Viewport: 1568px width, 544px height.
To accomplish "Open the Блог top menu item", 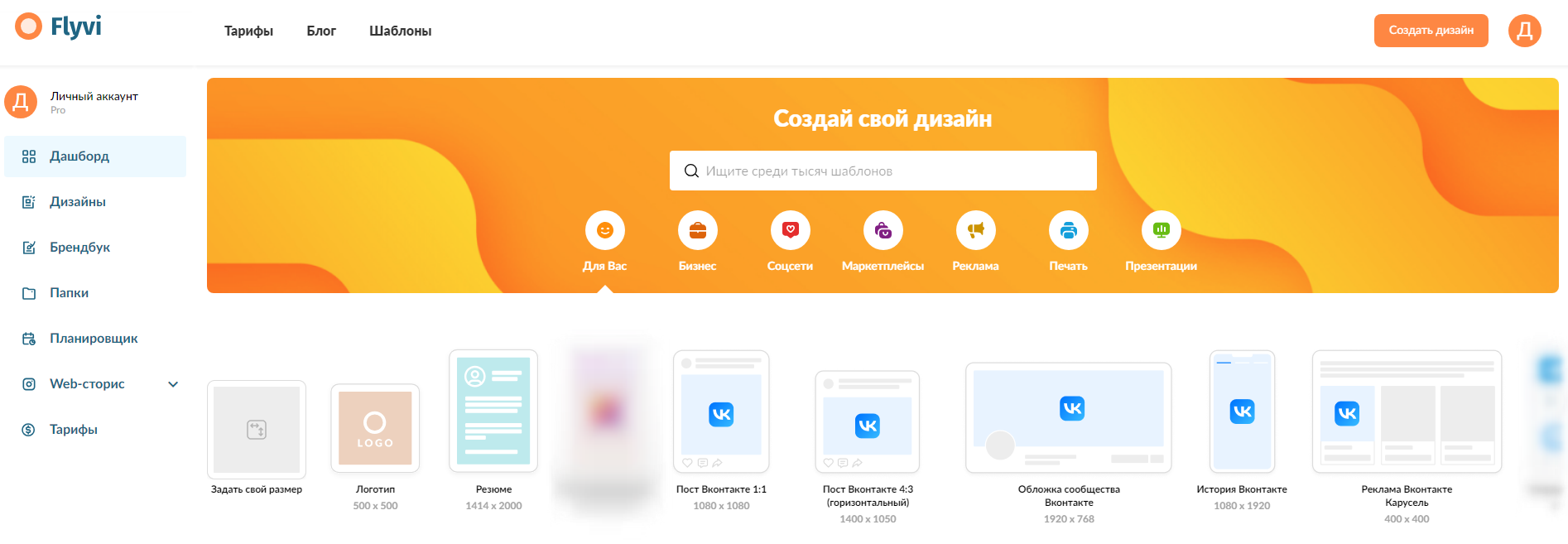I will (x=321, y=31).
